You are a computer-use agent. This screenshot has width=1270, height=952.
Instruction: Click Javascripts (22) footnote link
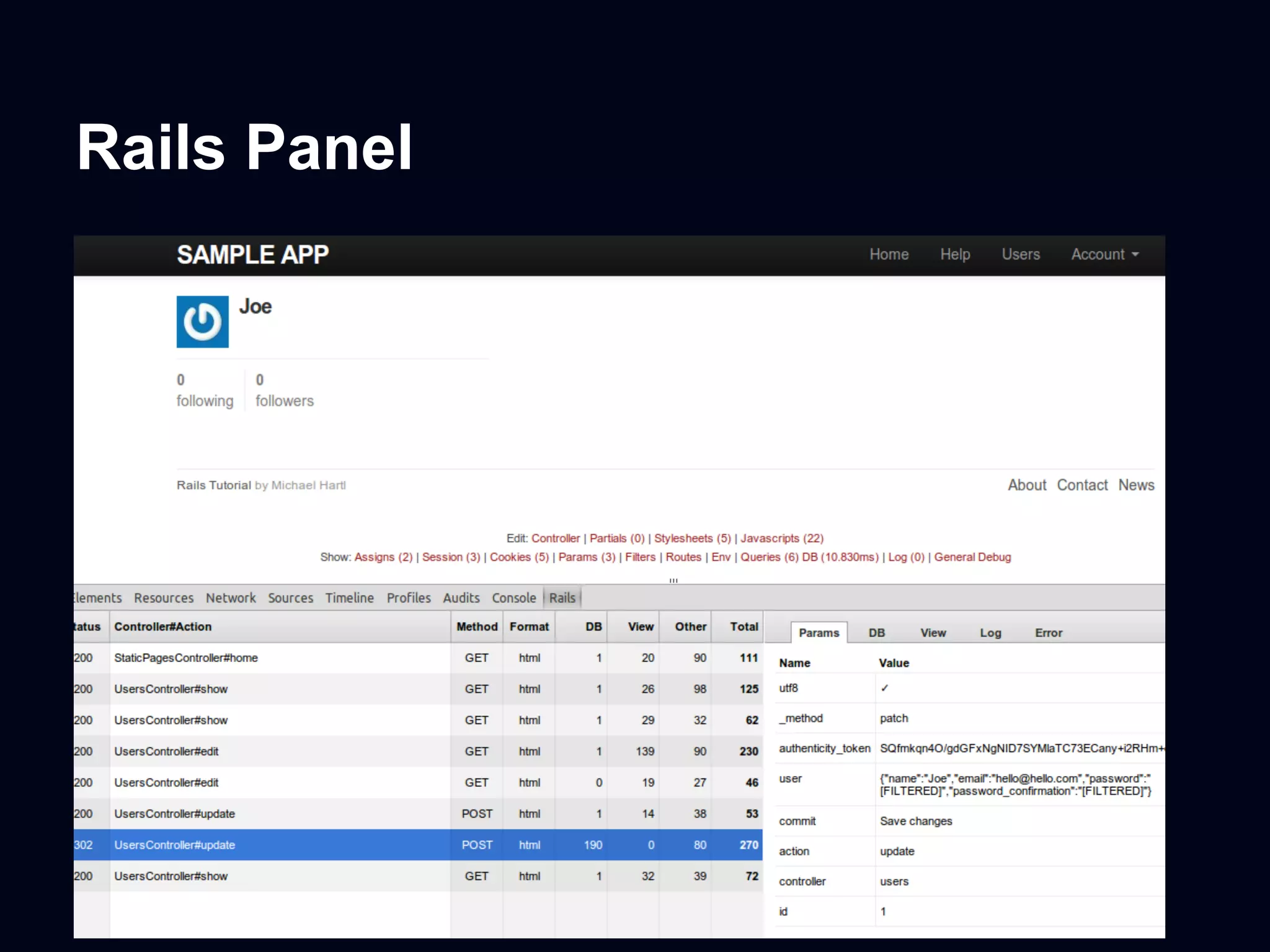tap(782, 539)
